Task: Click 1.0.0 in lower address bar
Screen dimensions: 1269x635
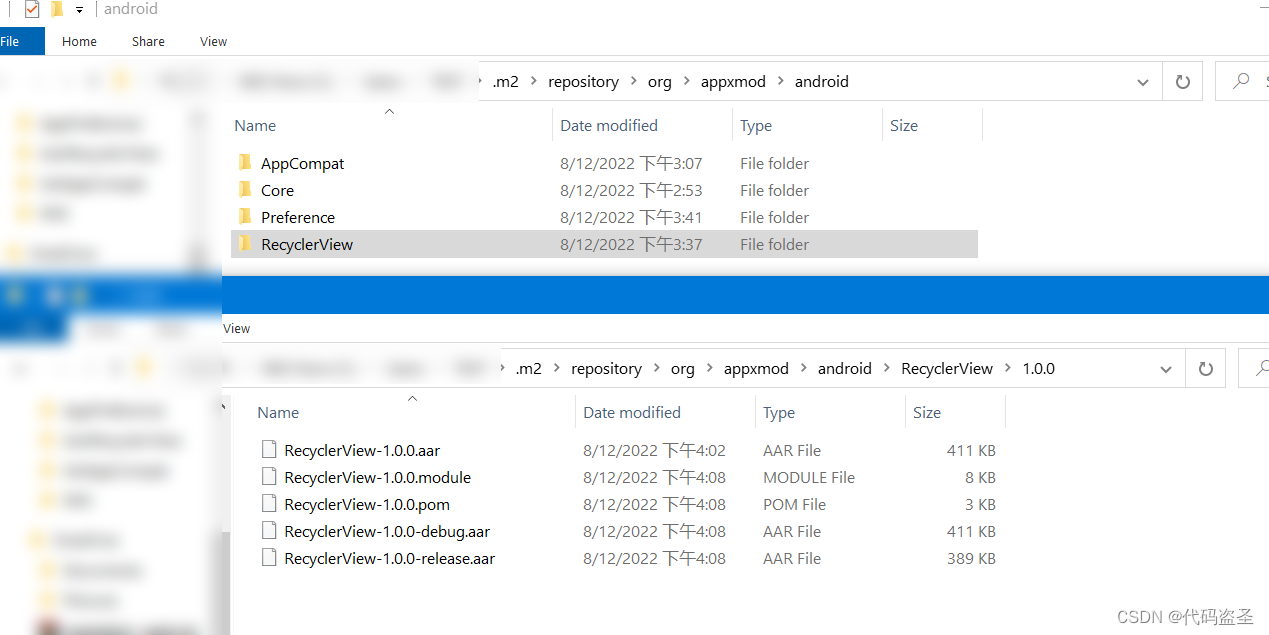Action: [1038, 369]
